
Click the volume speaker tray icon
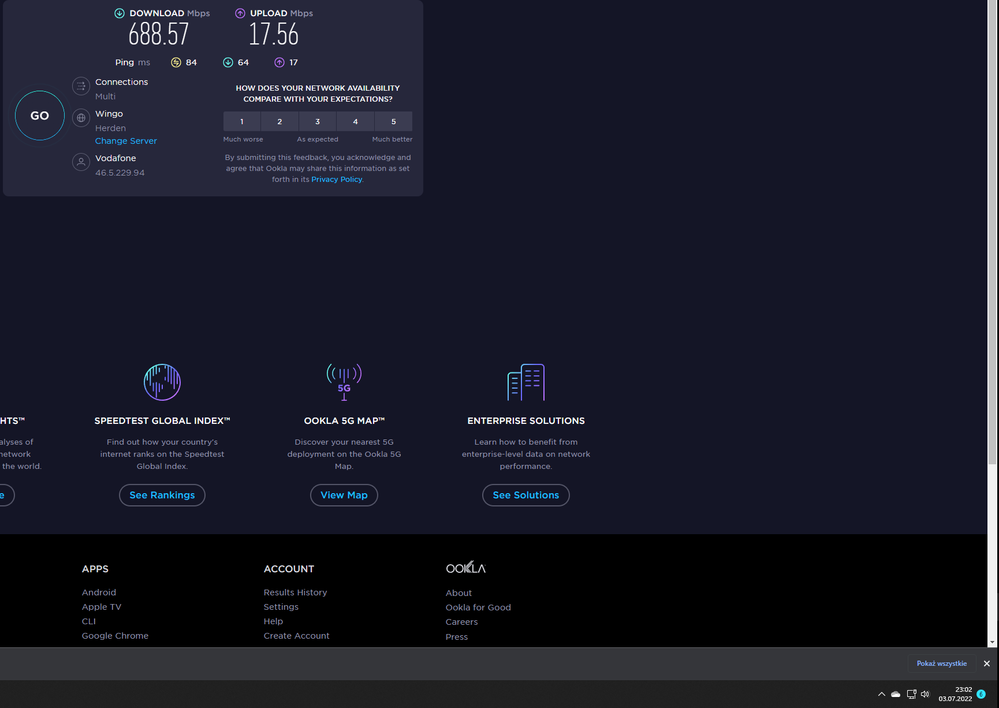pyautogui.click(x=925, y=695)
